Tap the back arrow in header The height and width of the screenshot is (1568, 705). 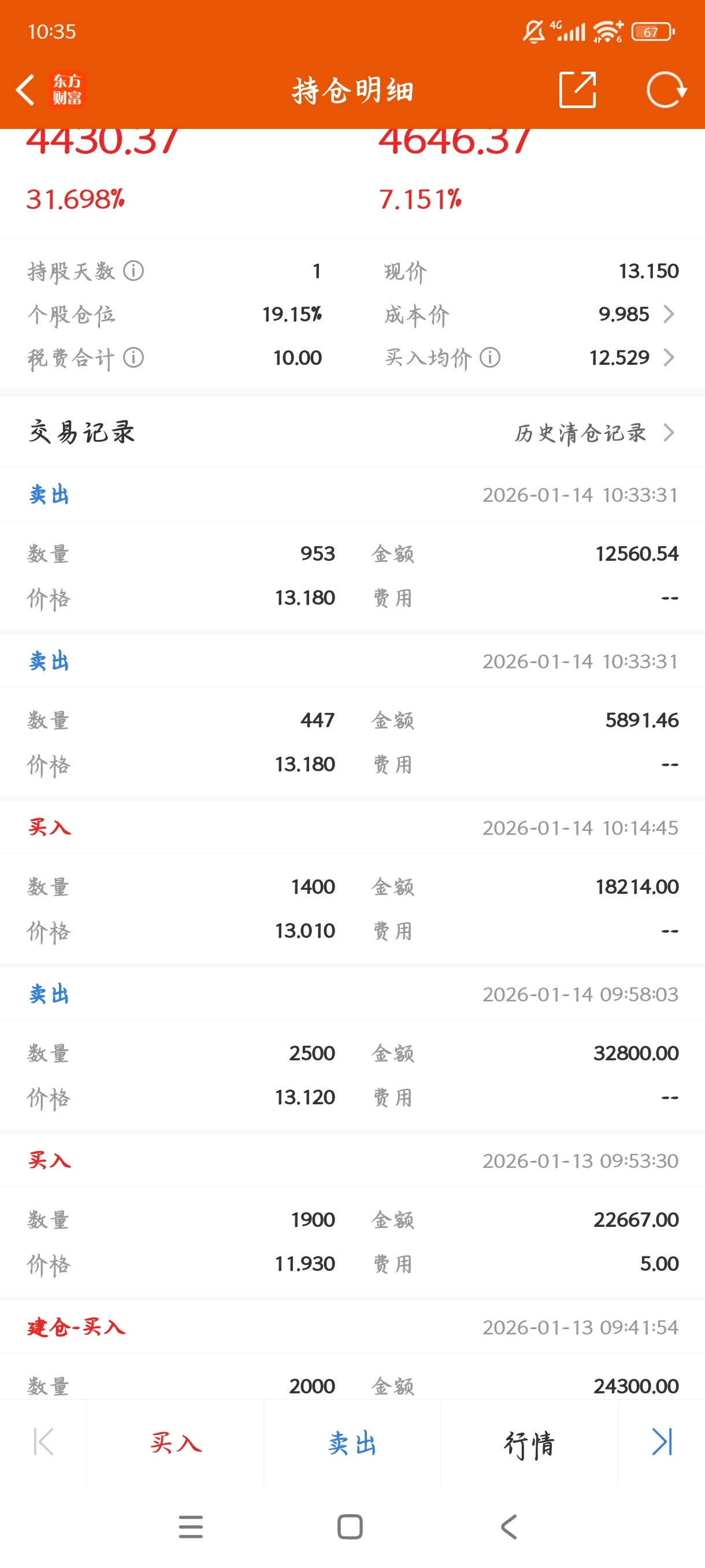pyautogui.click(x=25, y=90)
